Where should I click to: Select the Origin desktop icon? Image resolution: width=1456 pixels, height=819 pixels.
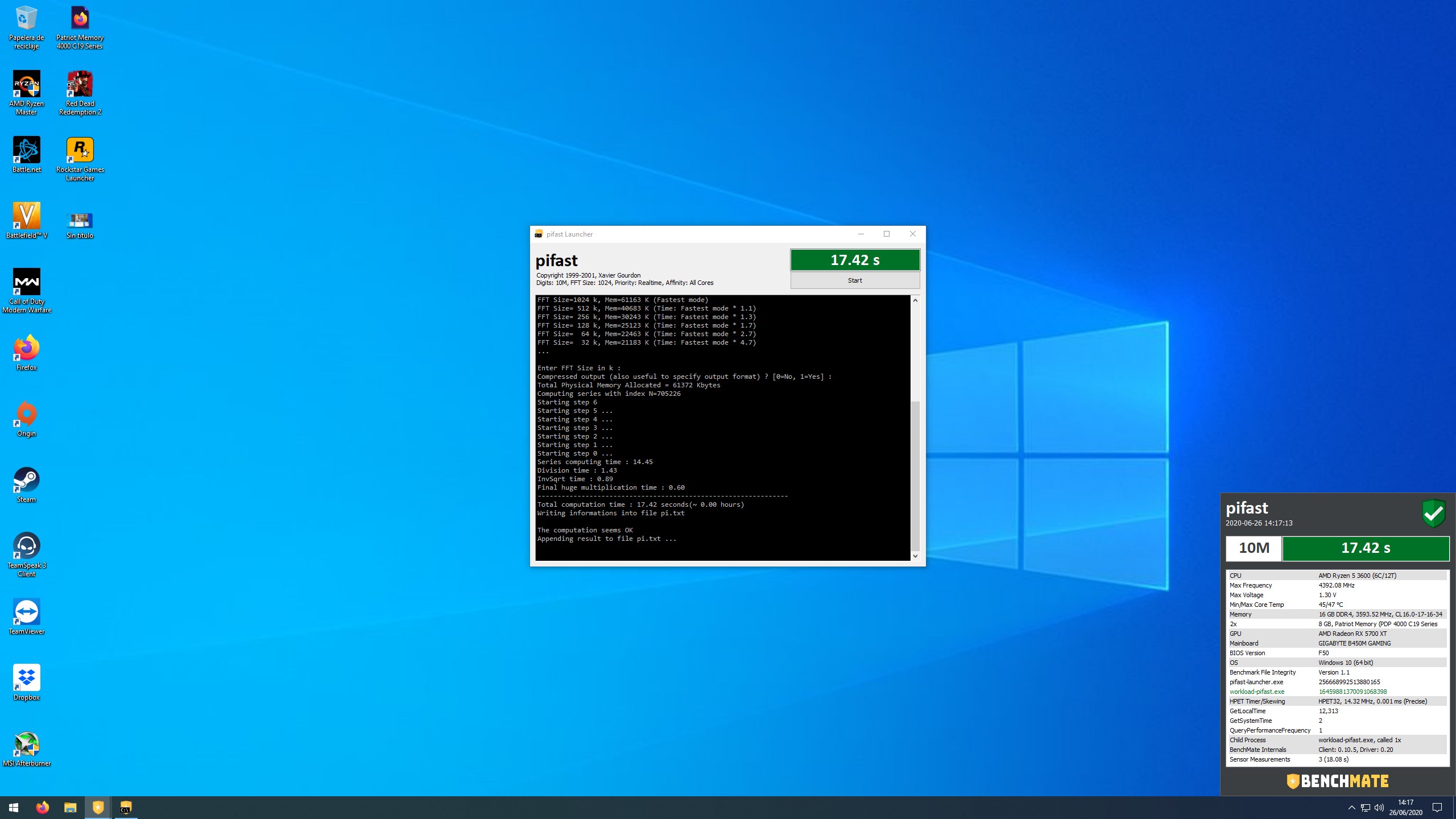tap(26, 419)
